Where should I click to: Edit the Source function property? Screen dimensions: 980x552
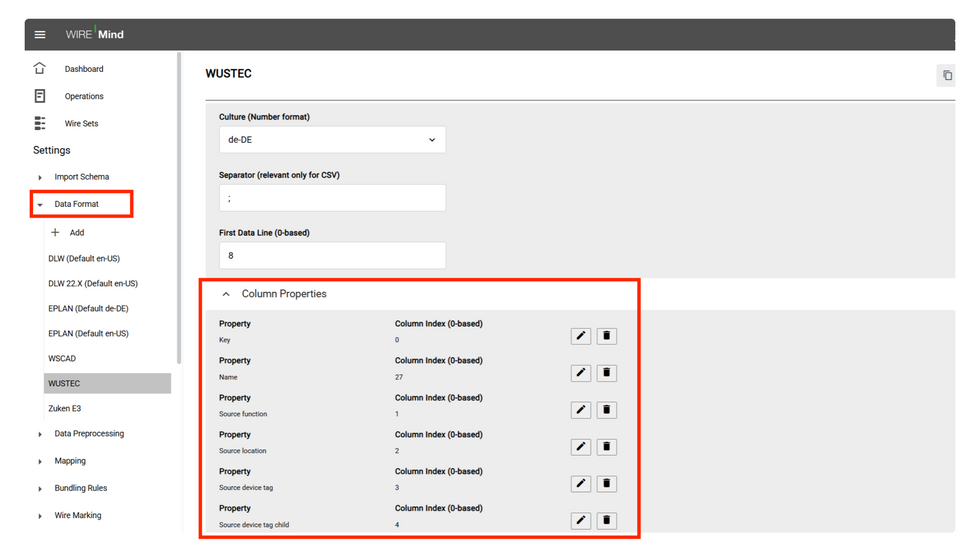pos(581,410)
